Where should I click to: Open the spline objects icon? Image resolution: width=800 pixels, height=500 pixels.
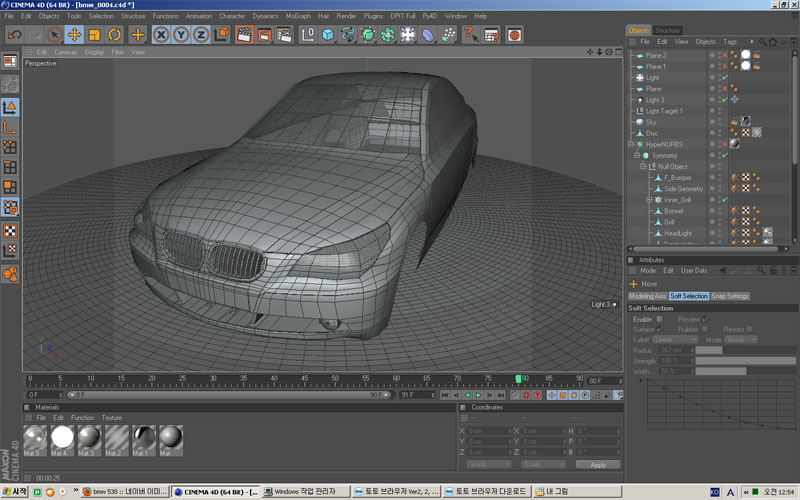coord(348,35)
